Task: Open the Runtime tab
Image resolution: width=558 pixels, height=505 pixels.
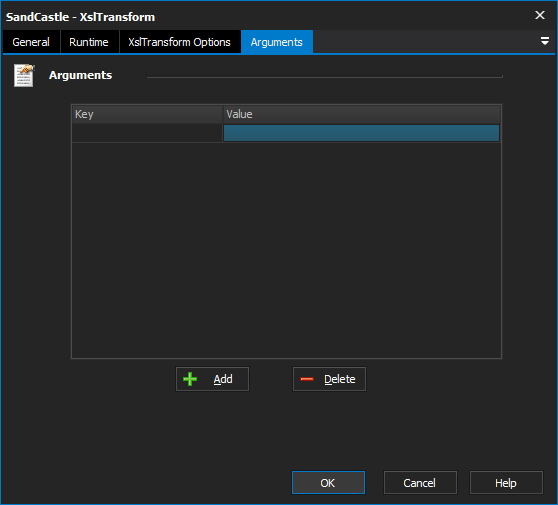Action: [89, 42]
